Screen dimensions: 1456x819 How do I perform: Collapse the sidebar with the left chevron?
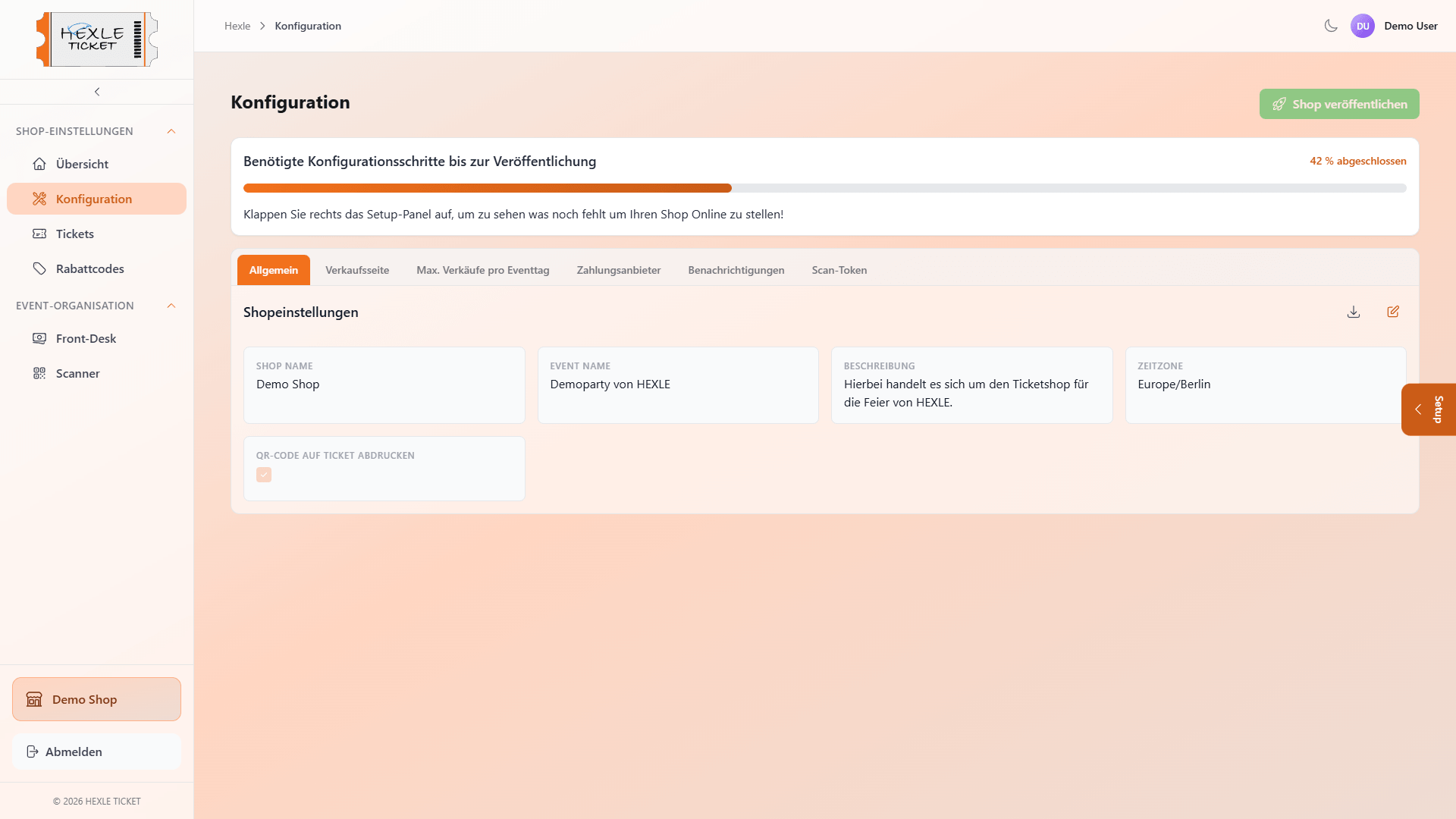(x=97, y=92)
